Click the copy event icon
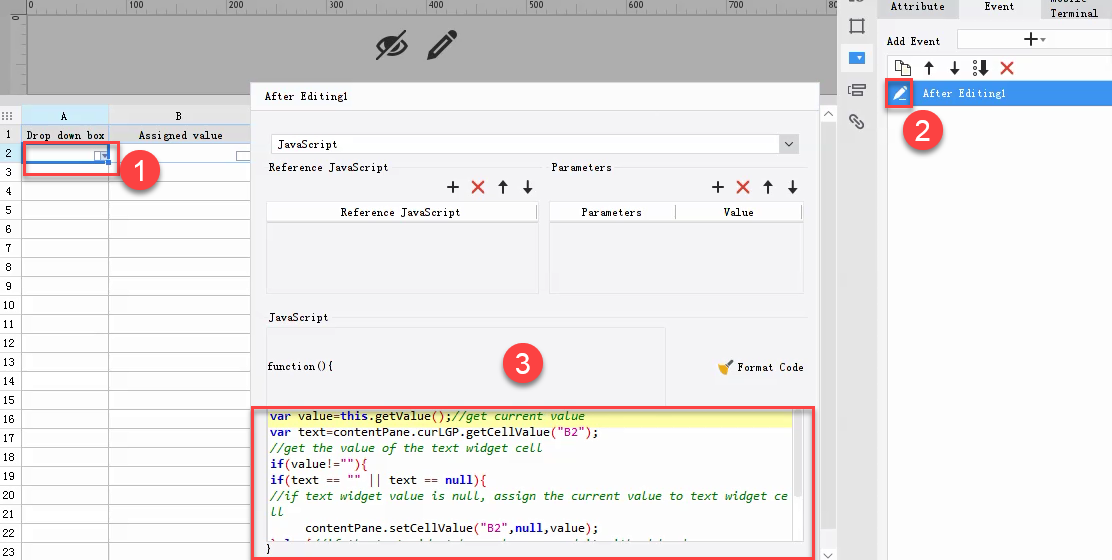Screen dimensions: 1112x560 [x=902, y=68]
